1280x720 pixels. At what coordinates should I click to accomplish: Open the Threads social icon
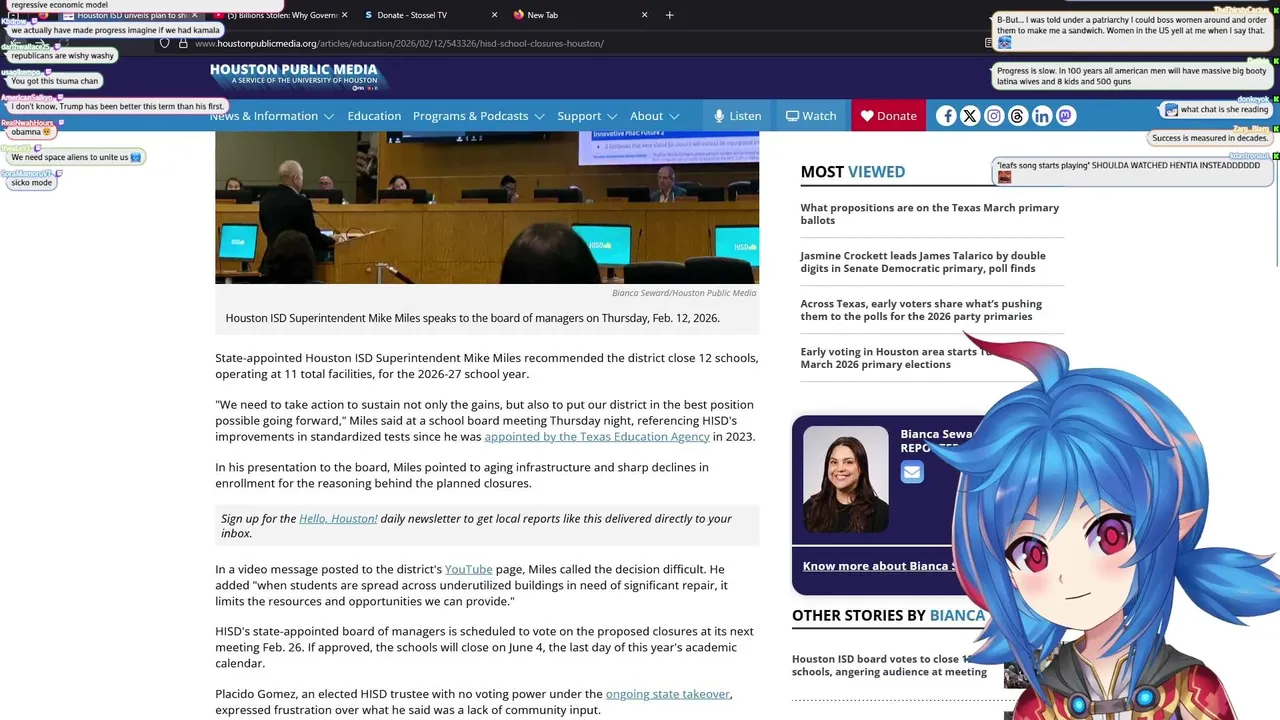pos(1018,116)
